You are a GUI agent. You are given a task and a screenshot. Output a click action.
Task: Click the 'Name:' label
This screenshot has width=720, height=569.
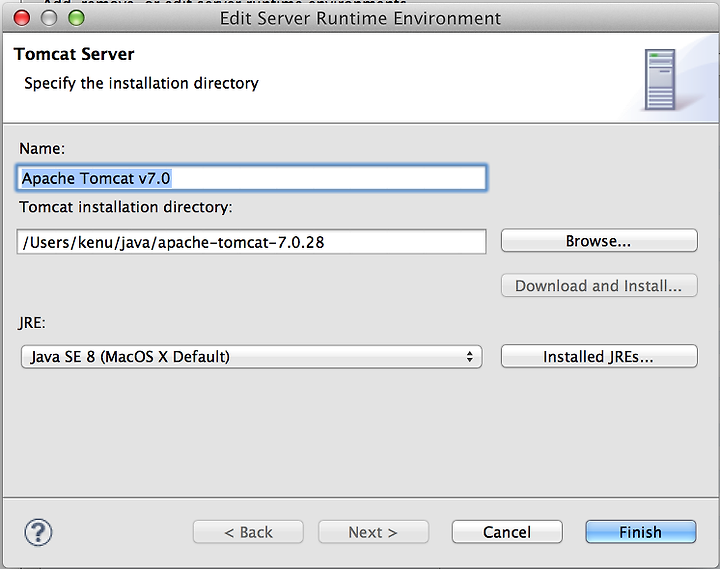42,148
